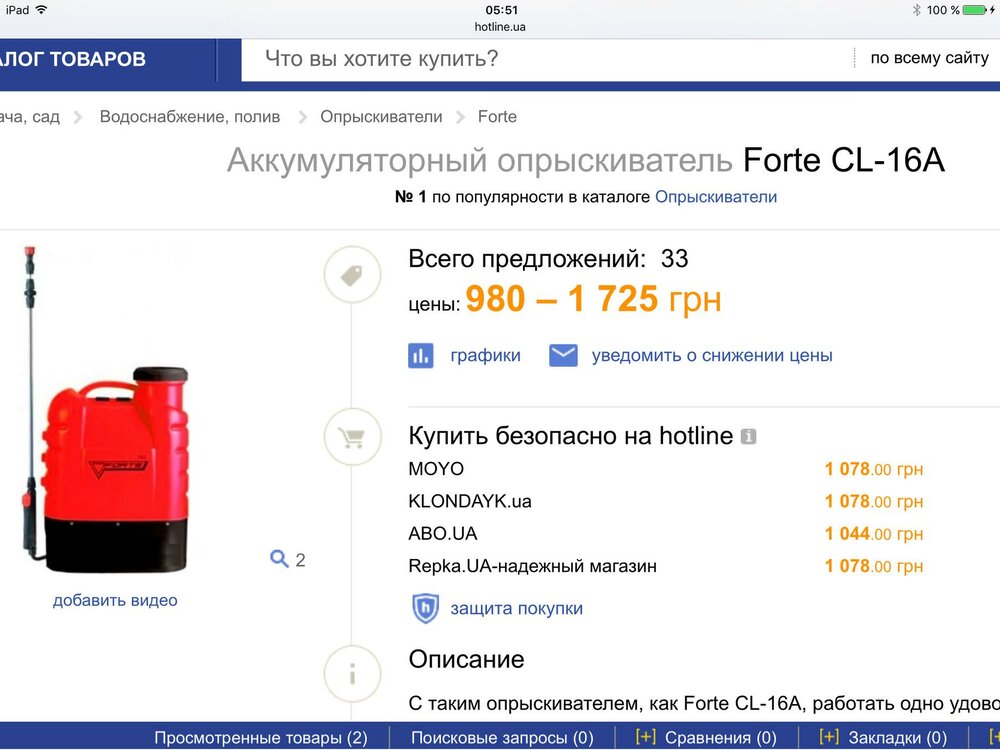Viewport: 1000px width, 750px height.
Task: Click the plus icon beside Закладки
Action: [x=828, y=738]
